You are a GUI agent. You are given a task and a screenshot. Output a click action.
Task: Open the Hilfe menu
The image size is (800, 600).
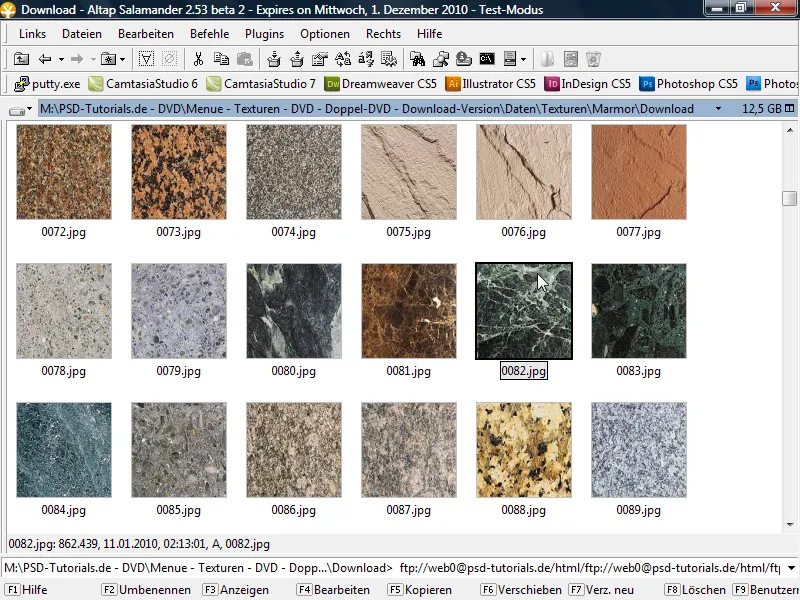point(429,34)
